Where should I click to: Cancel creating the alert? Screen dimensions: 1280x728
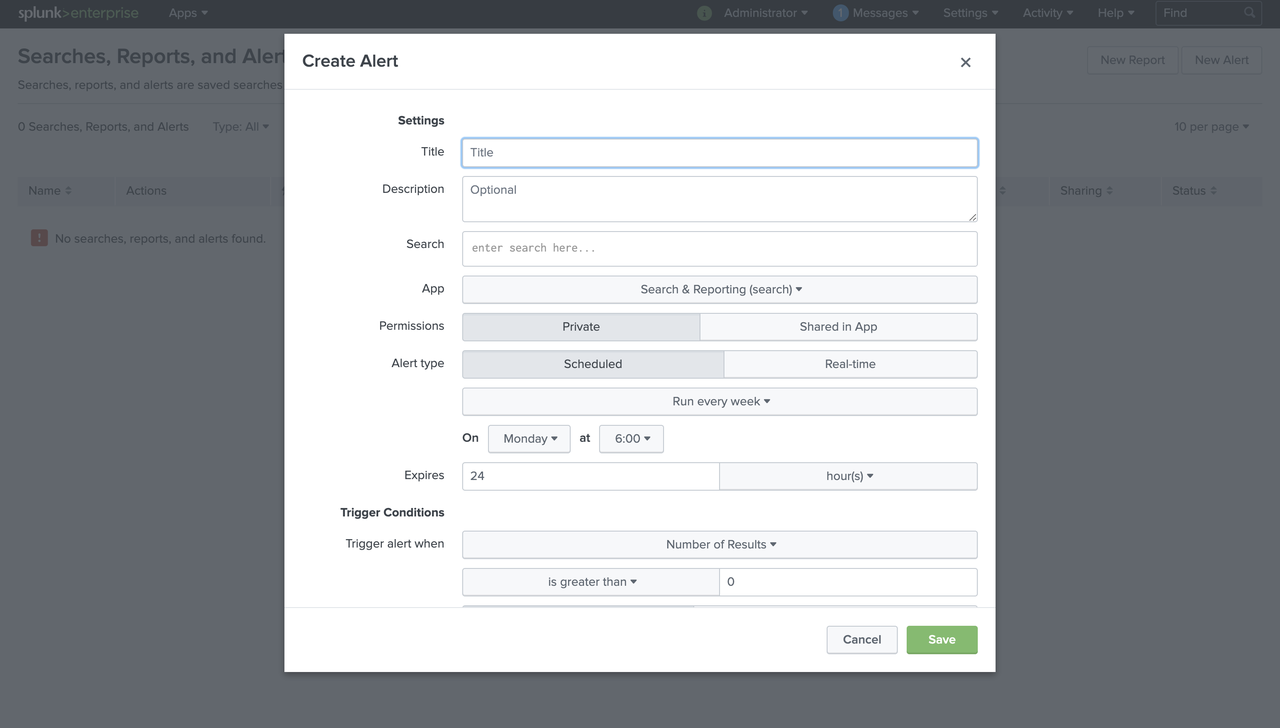[x=861, y=639]
